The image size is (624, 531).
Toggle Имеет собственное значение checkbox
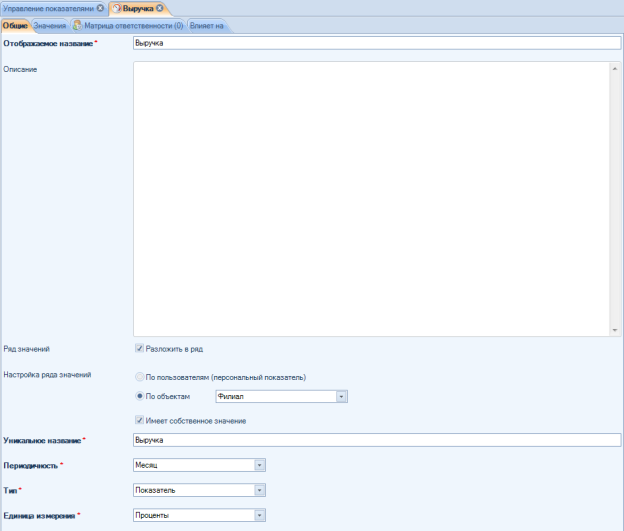[139, 420]
